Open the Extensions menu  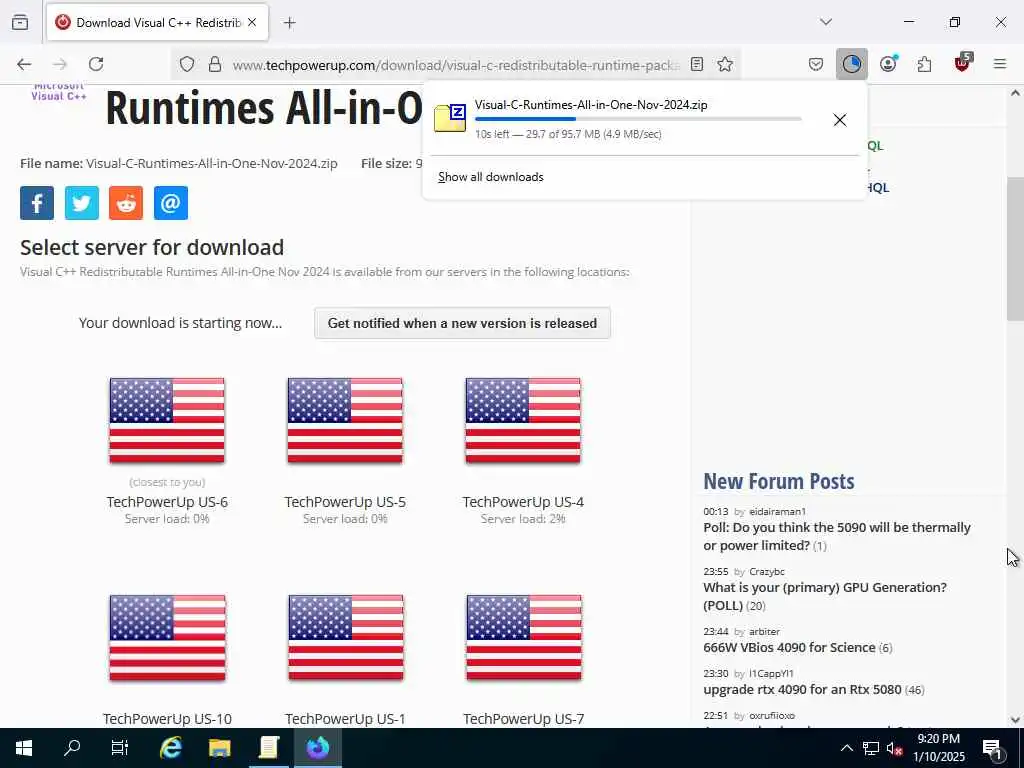[924, 64]
